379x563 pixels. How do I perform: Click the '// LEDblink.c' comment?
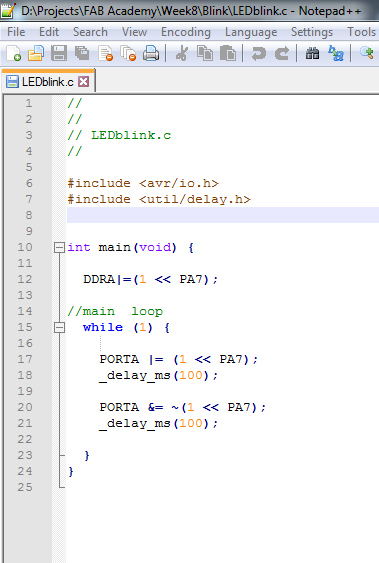click(x=119, y=135)
